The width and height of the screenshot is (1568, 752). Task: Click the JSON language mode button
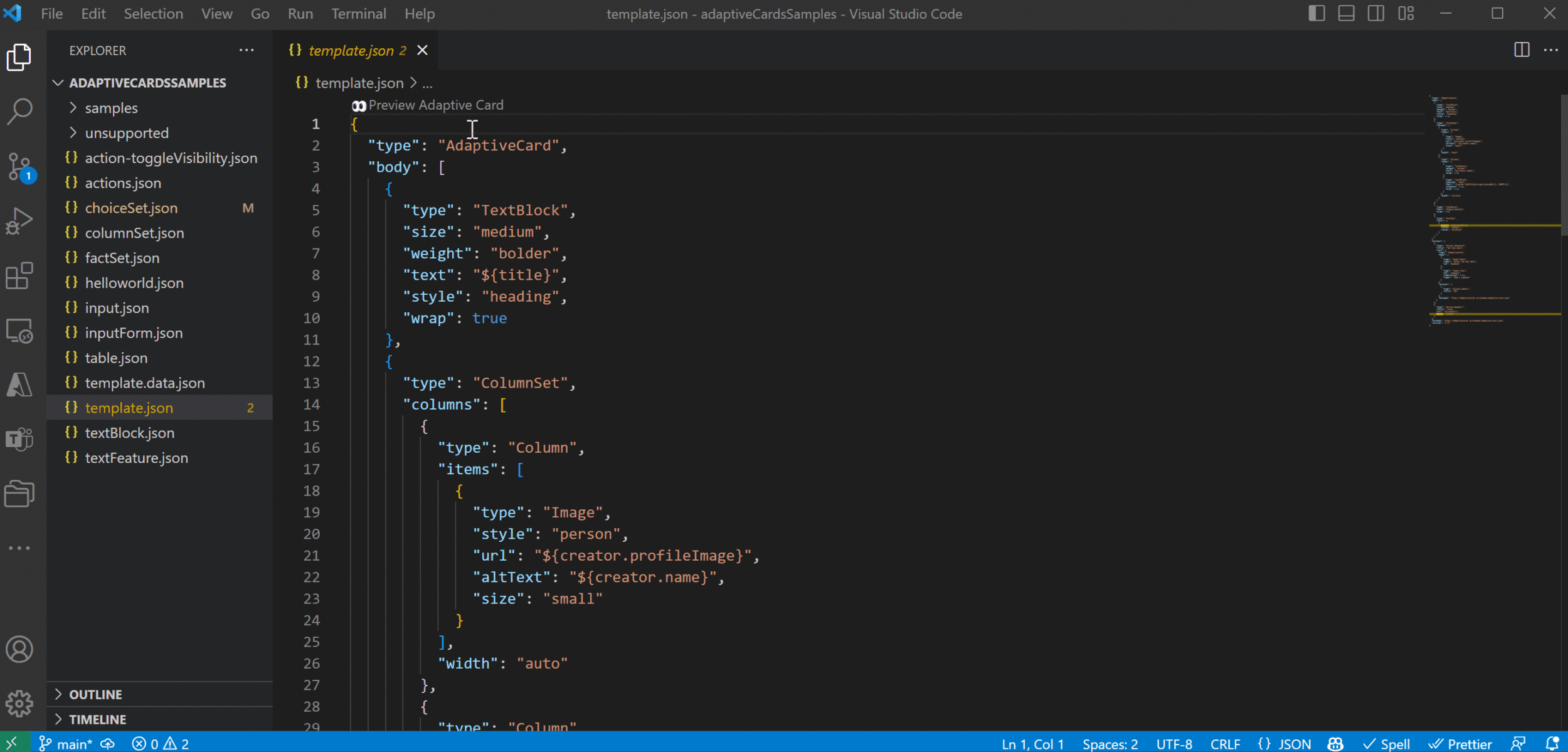1285,744
